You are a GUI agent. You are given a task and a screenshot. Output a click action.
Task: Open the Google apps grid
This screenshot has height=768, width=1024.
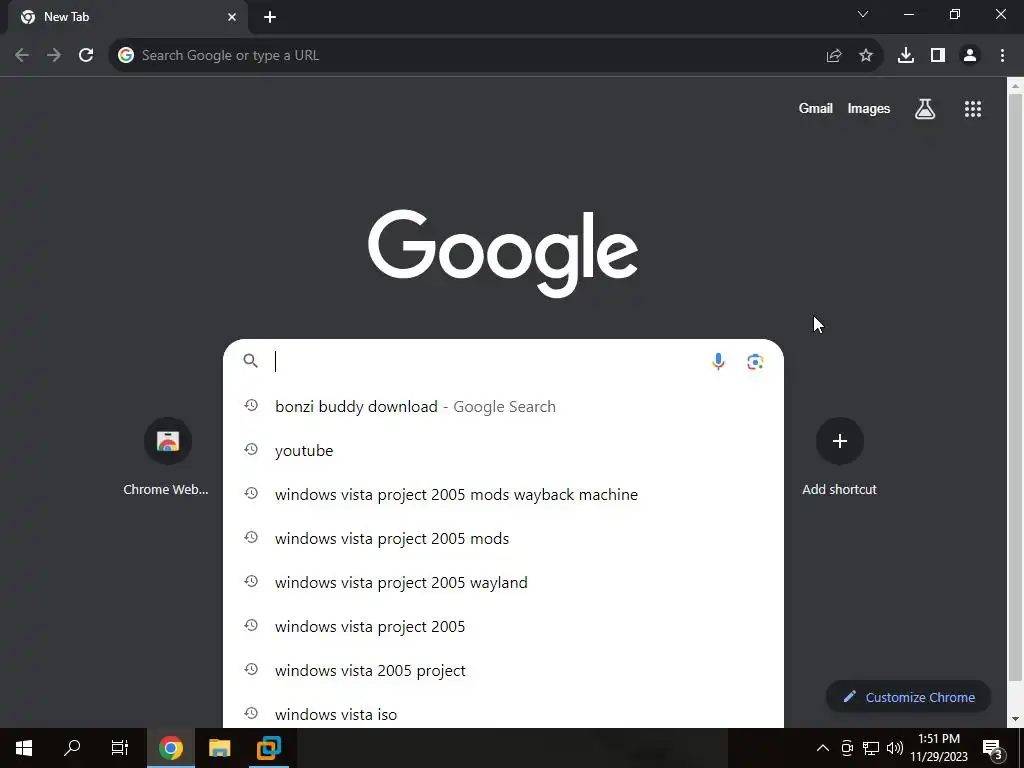click(x=973, y=108)
